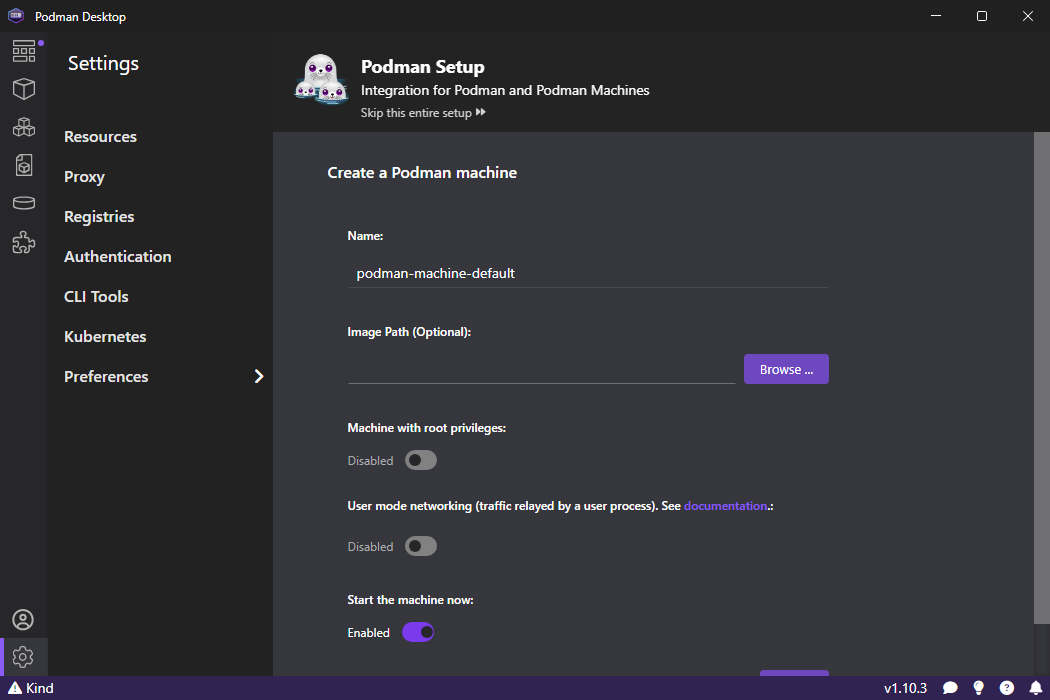
Task: Open the Images icon in sidebar
Action: (x=24, y=165)
